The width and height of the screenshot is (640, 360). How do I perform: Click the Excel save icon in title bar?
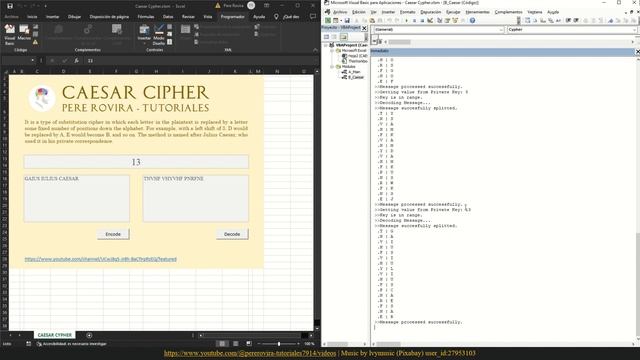(x=10, y=6)
